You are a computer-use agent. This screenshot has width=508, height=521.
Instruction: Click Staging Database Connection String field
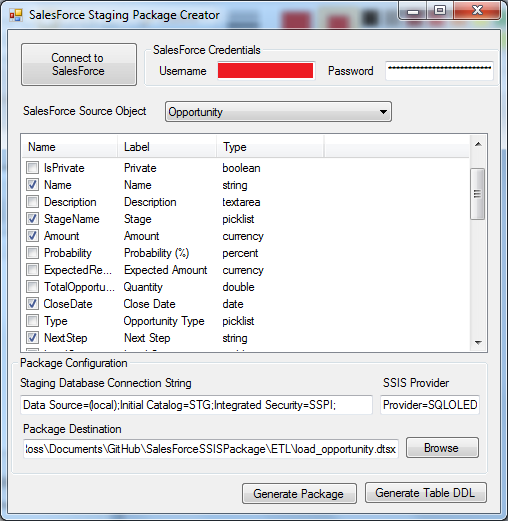tap(196, 405)
